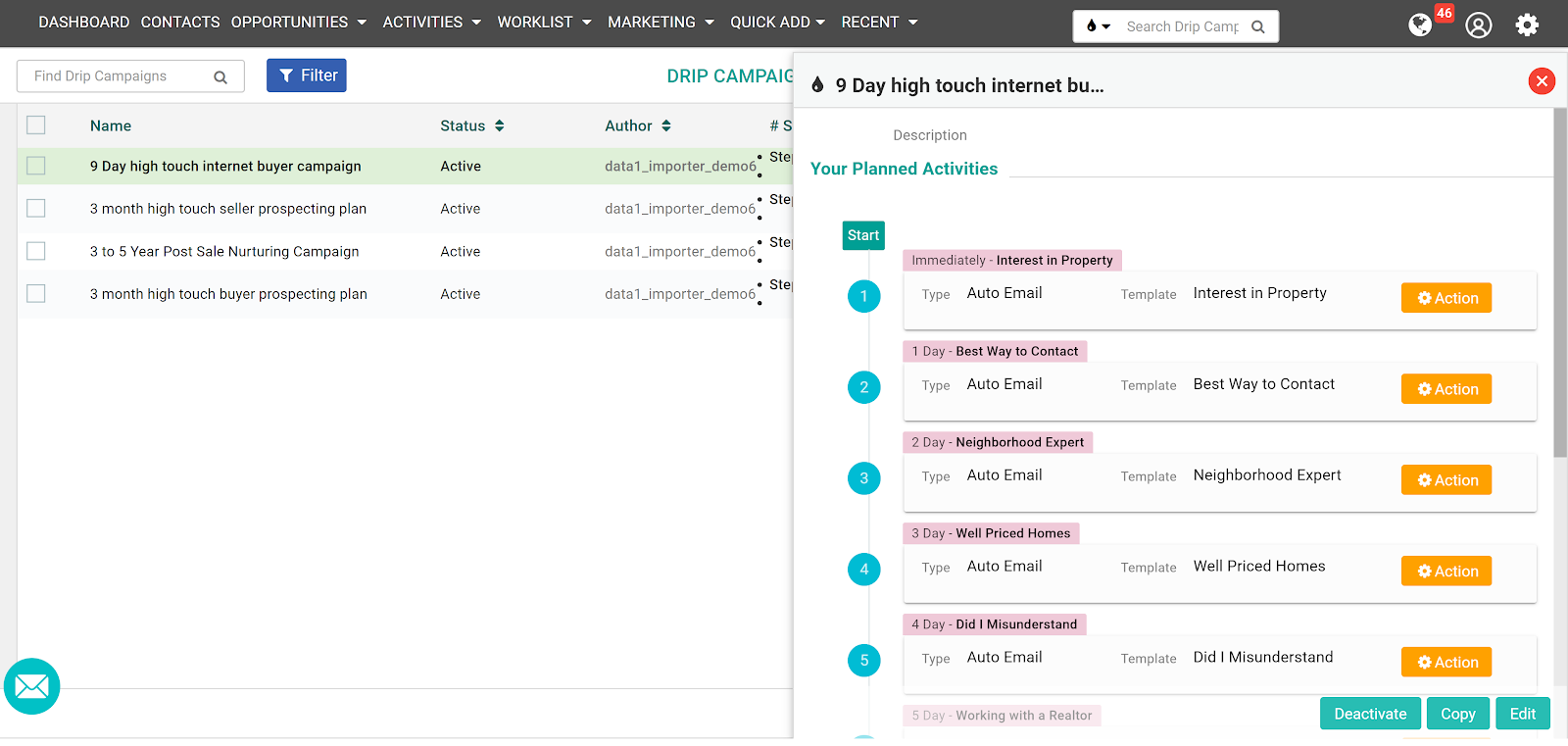Go to the Dashboard
Screen dimensions: 1568x746
(84, 22)
